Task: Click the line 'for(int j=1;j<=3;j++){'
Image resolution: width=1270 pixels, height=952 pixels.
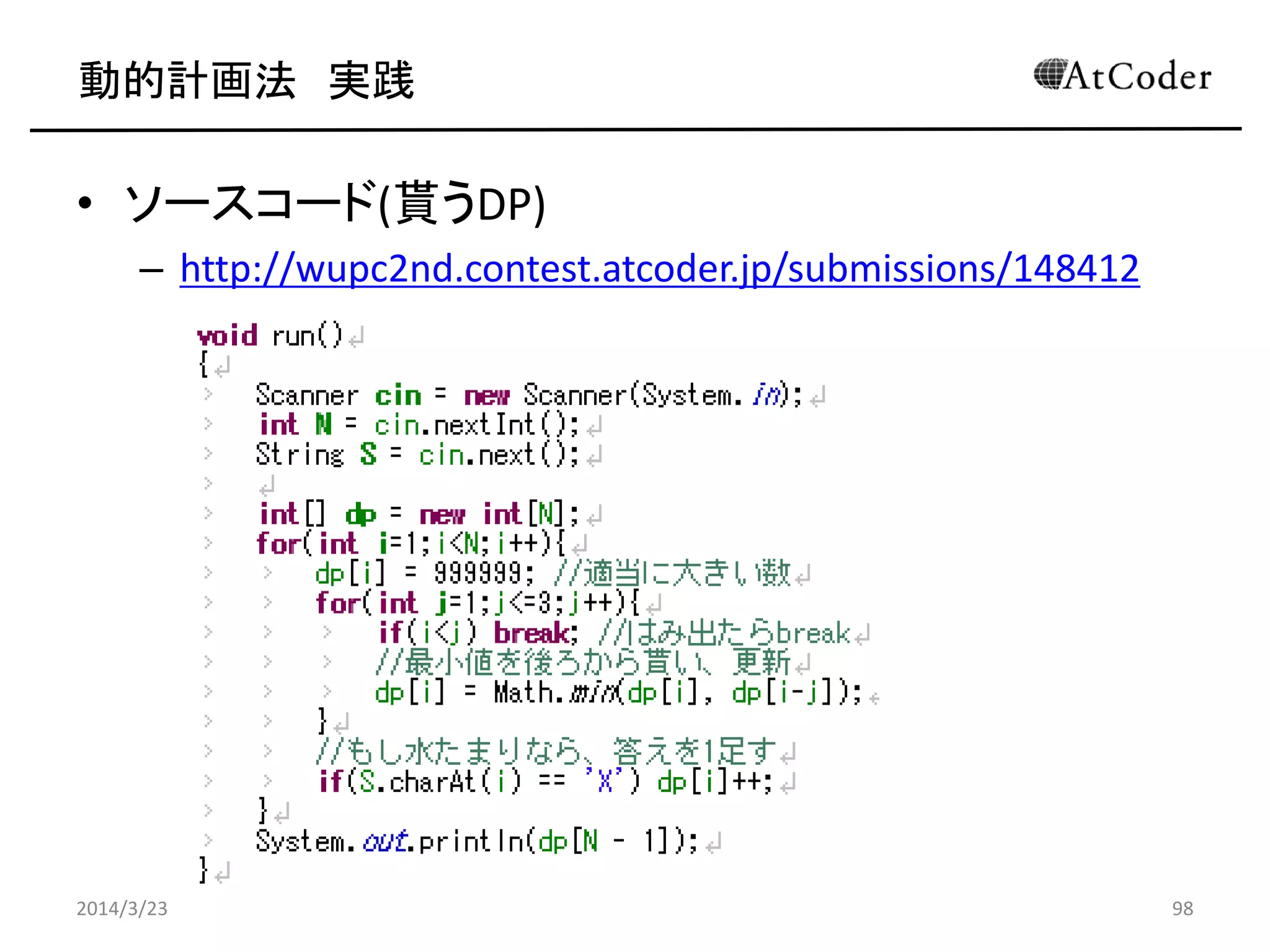Action: click(477, 603)
